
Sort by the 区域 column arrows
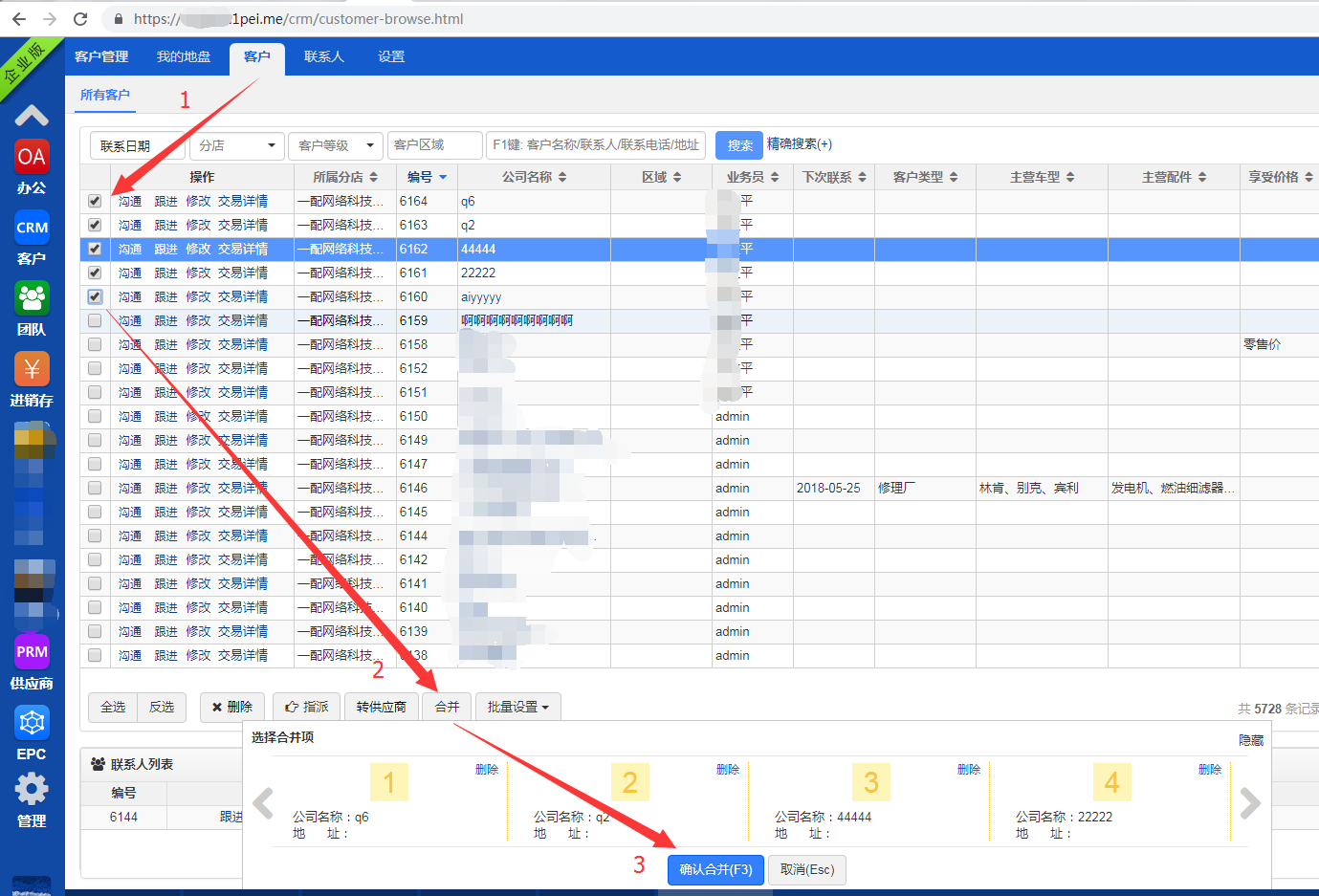pyautogui.click(x=677, y=177)
